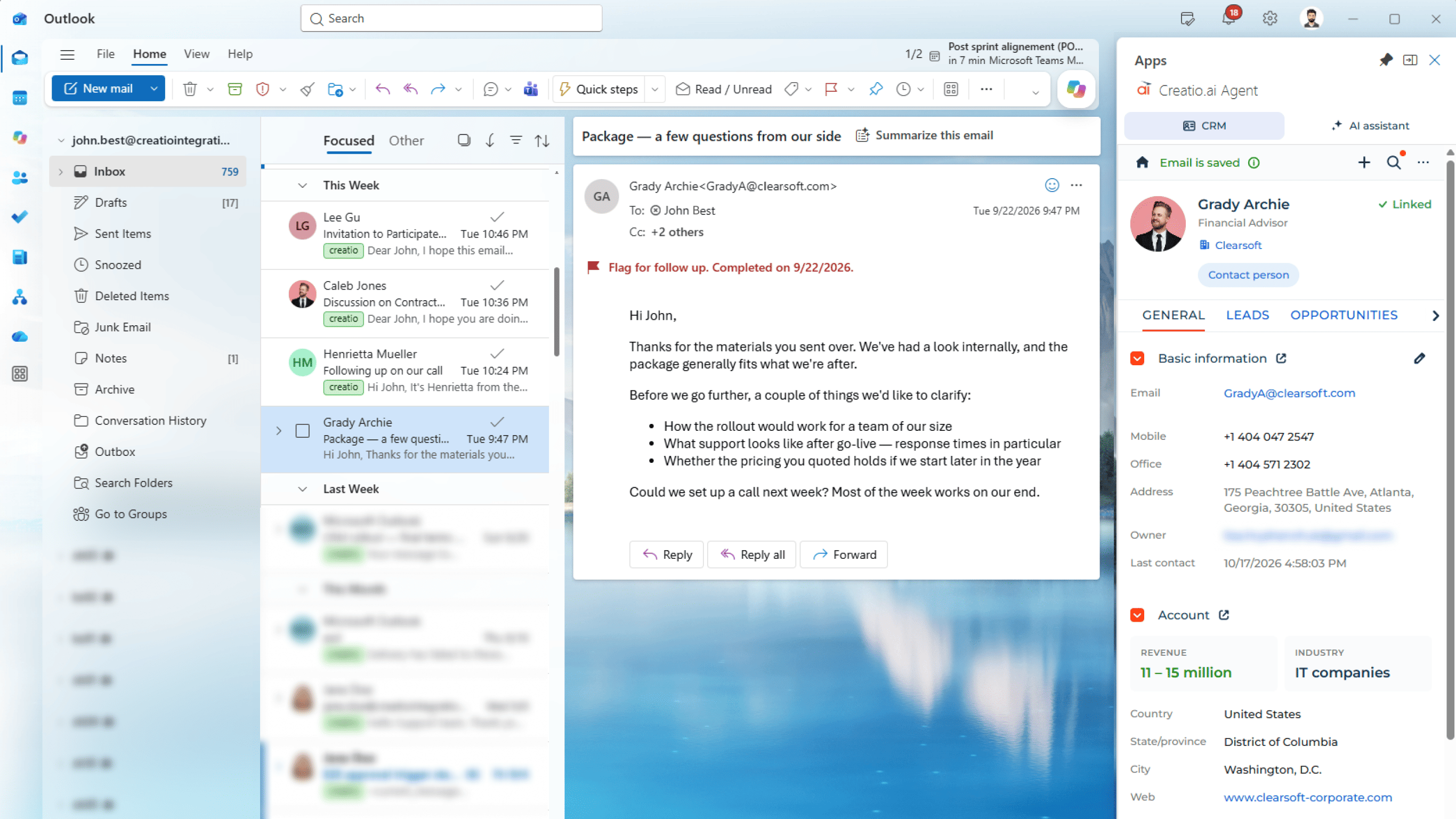
Task: Click the Pin icon in ribbon
Action: pyautogui.click(x=876, y=89)
